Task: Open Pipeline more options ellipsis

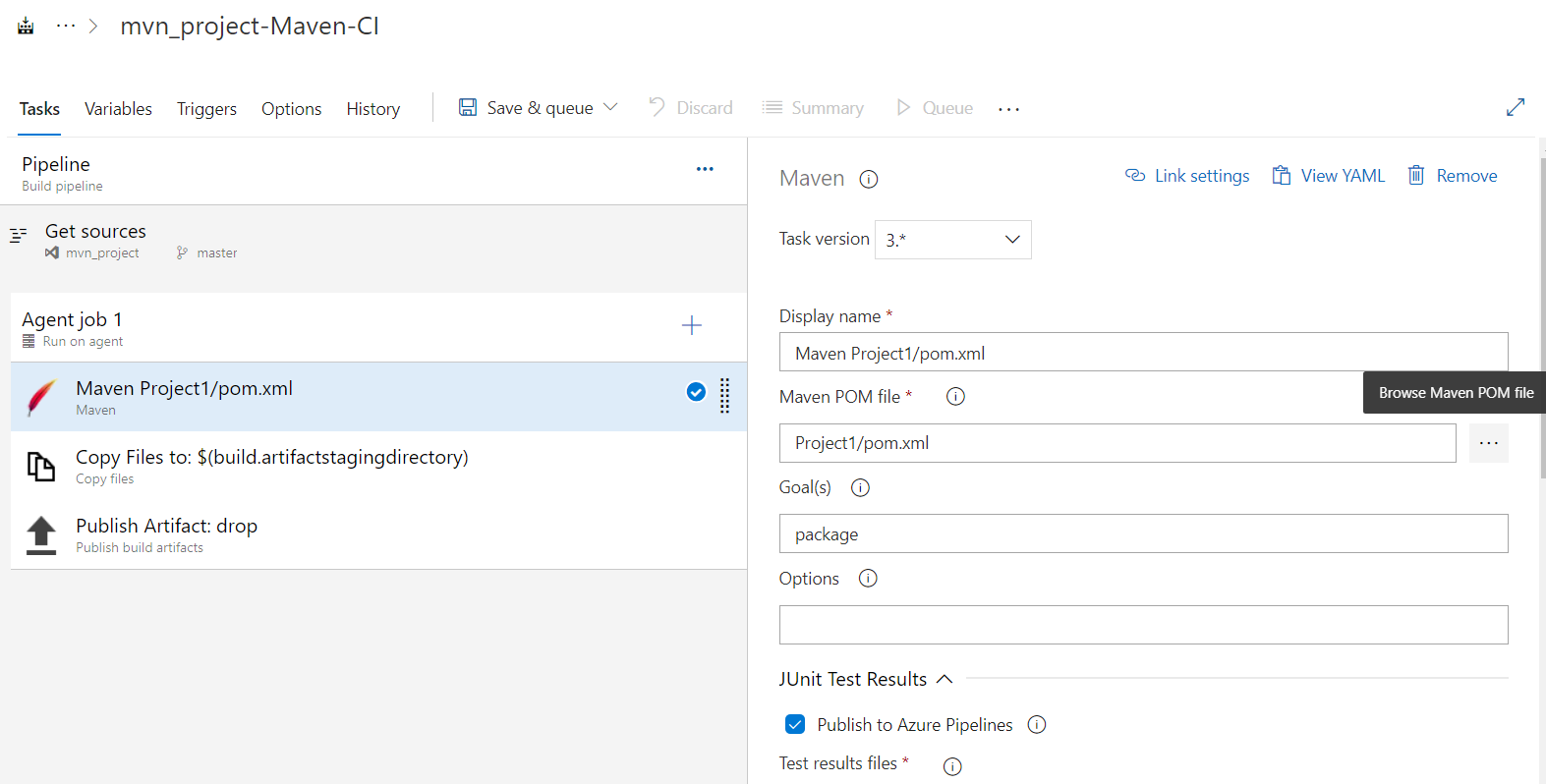Action: (705, 169)
